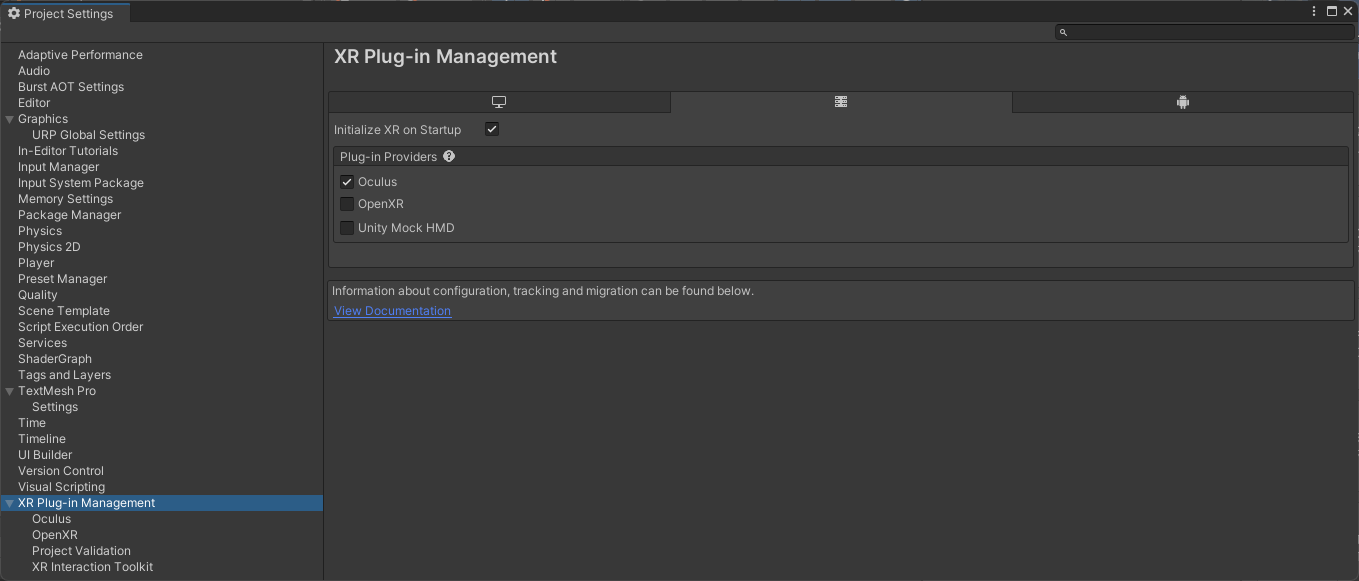
Task: Collapse the Graphics settings group
Action: tap(10, 119)
